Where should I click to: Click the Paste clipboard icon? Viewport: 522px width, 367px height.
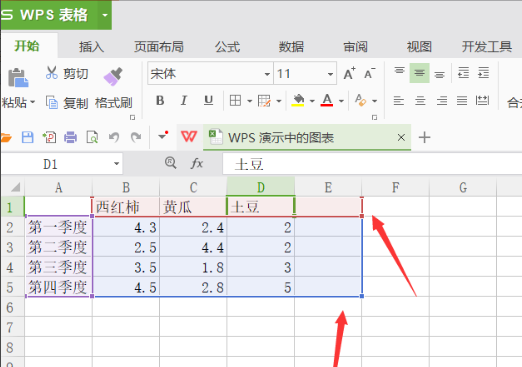click(x=18, y=78)
